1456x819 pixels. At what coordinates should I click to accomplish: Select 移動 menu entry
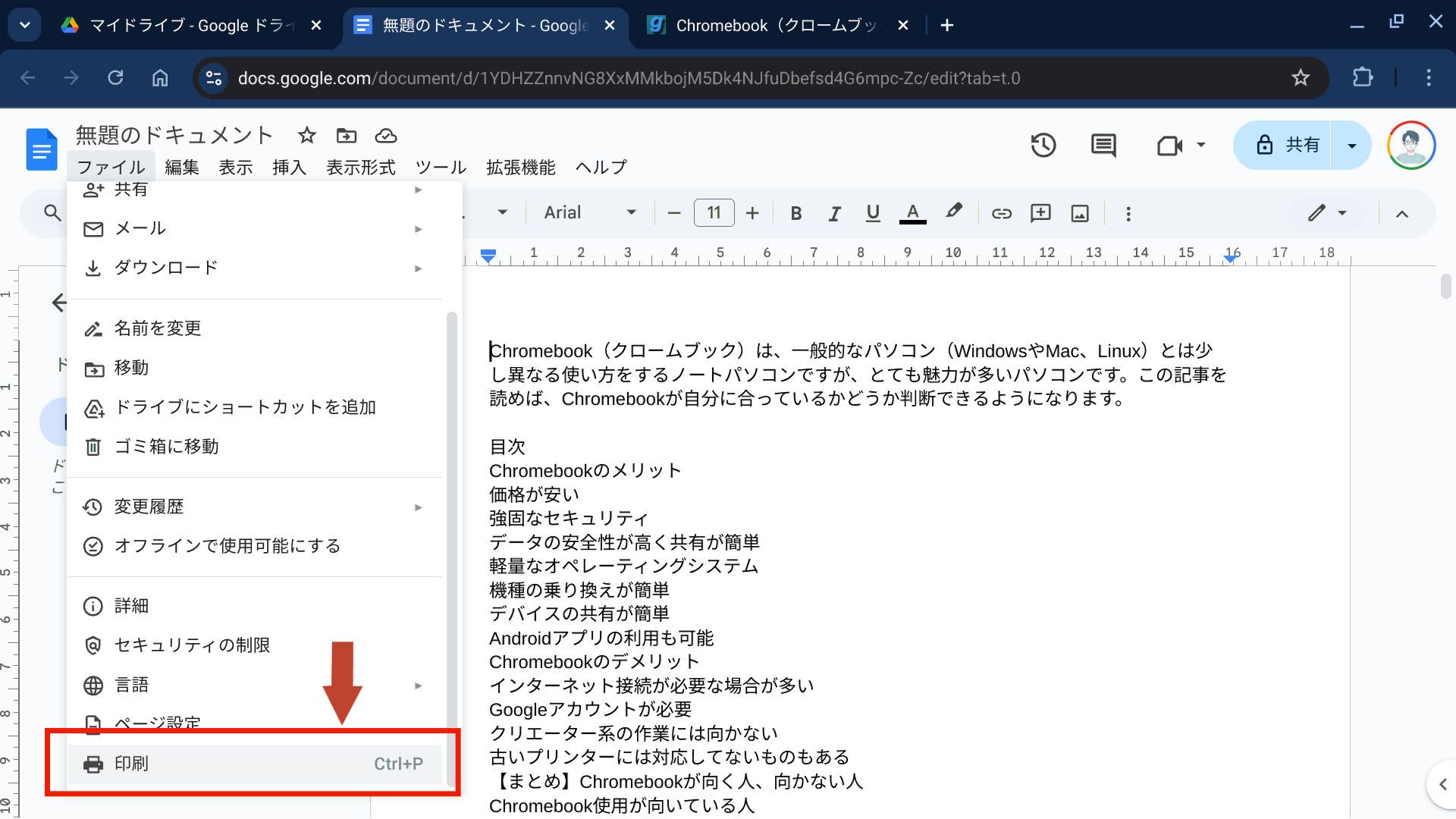click(x=255, y=368)
